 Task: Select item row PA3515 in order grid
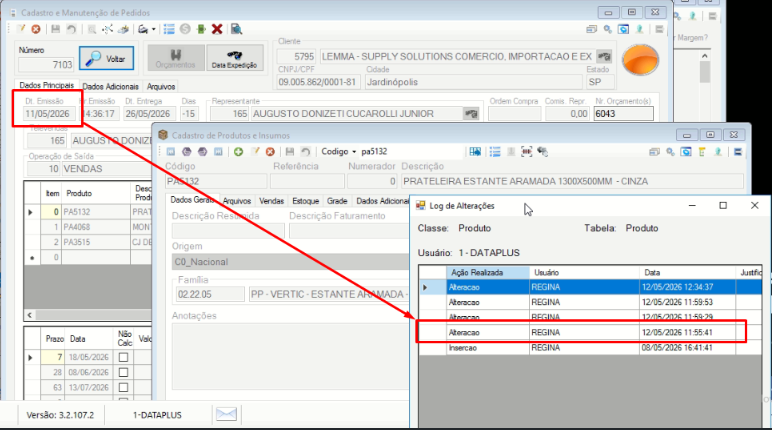pos(88,242)
